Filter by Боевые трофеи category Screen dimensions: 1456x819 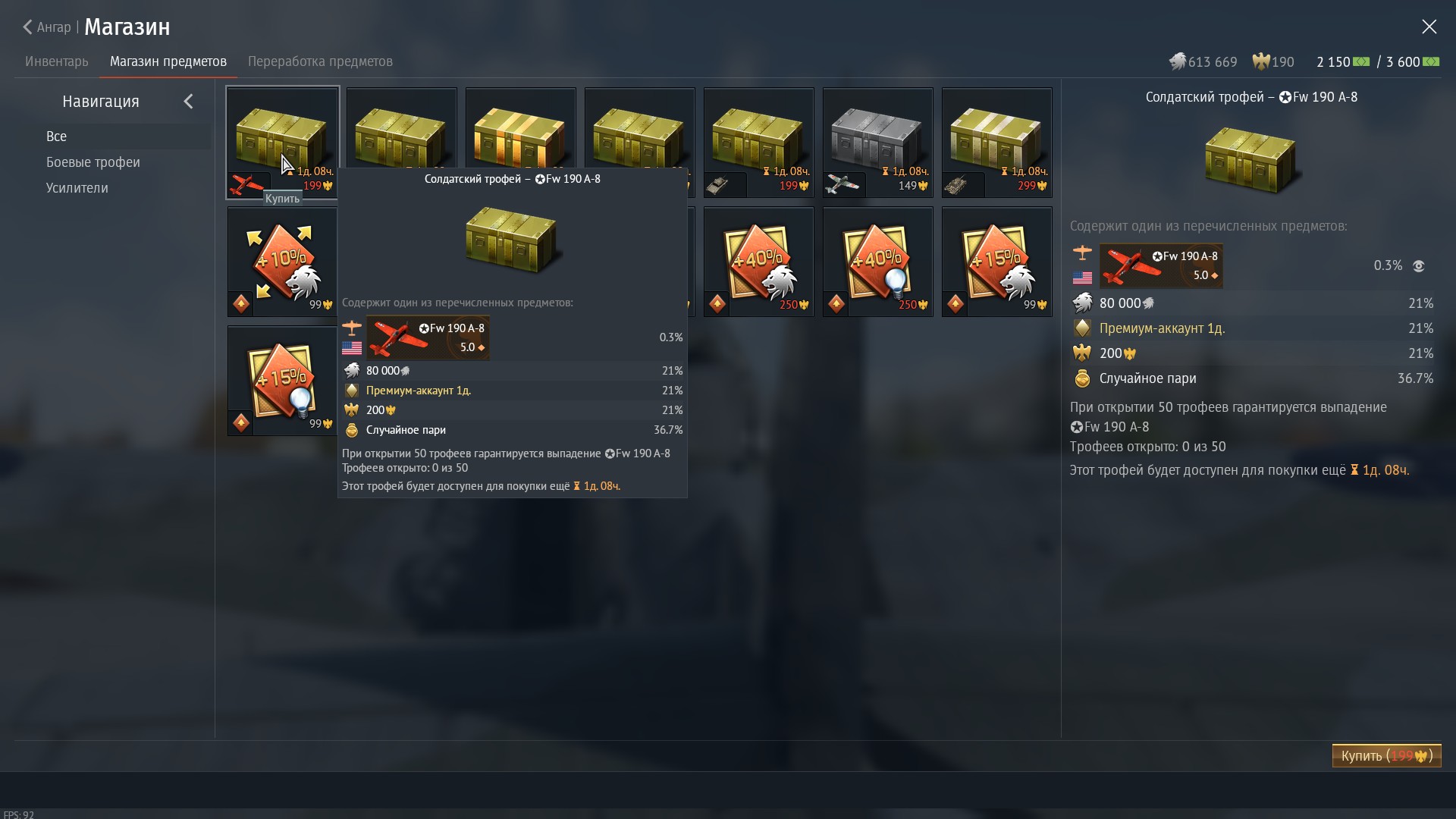93,162
